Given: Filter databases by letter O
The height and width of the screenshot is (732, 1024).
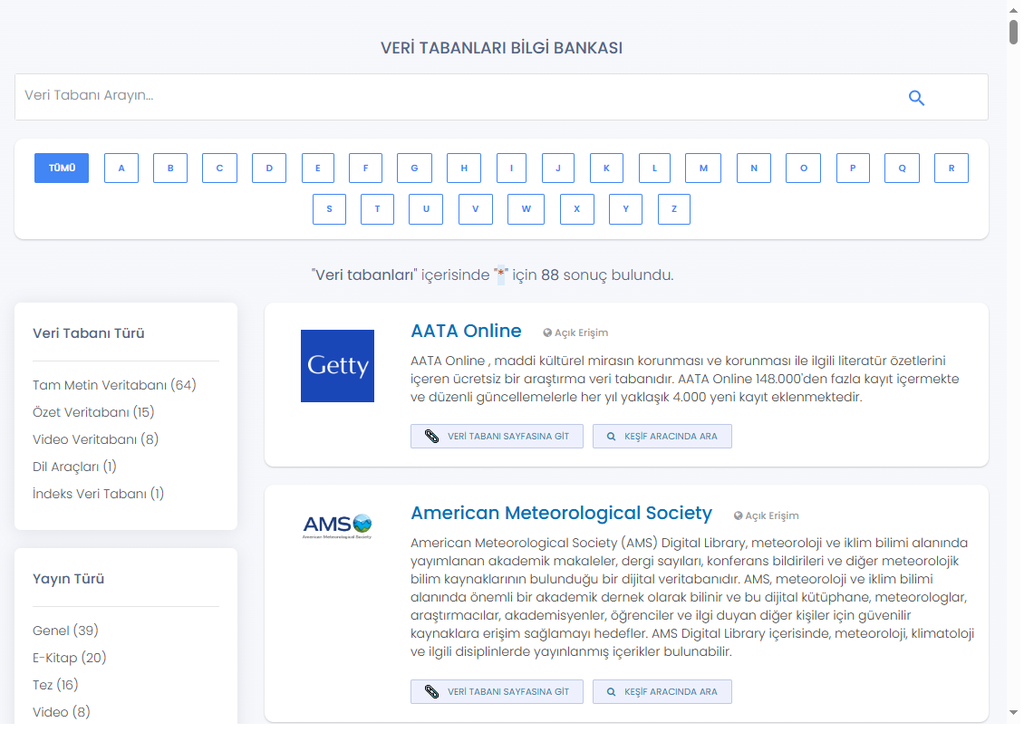Looking at the screenshot, I should 803,168.
